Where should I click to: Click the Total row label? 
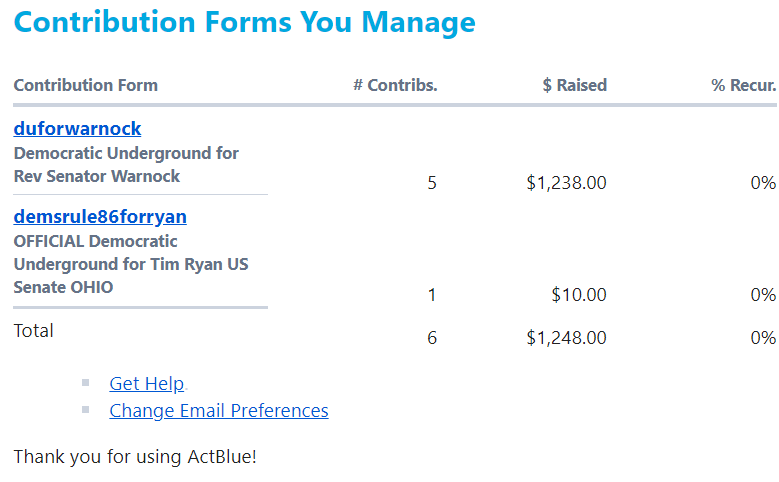point(34,331)
